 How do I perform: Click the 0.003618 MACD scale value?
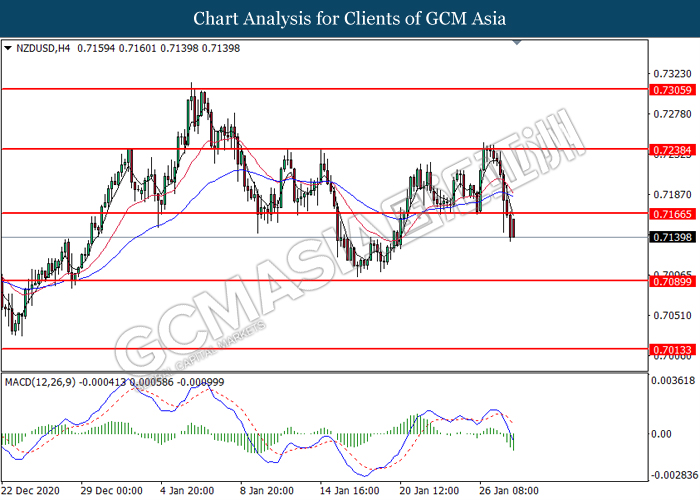point(673,380)
